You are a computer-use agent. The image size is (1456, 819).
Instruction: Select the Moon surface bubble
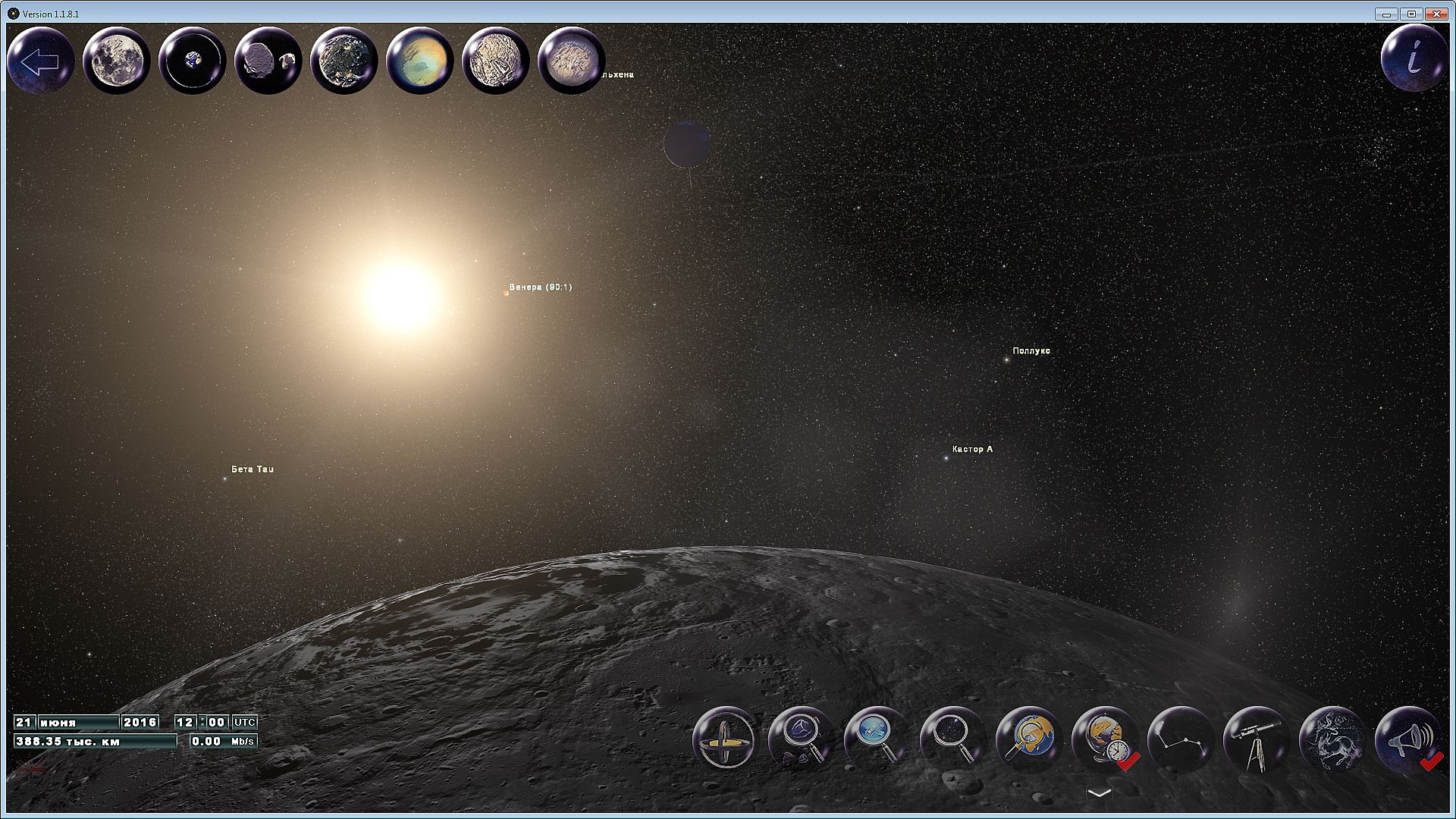[x=116, y=61]
